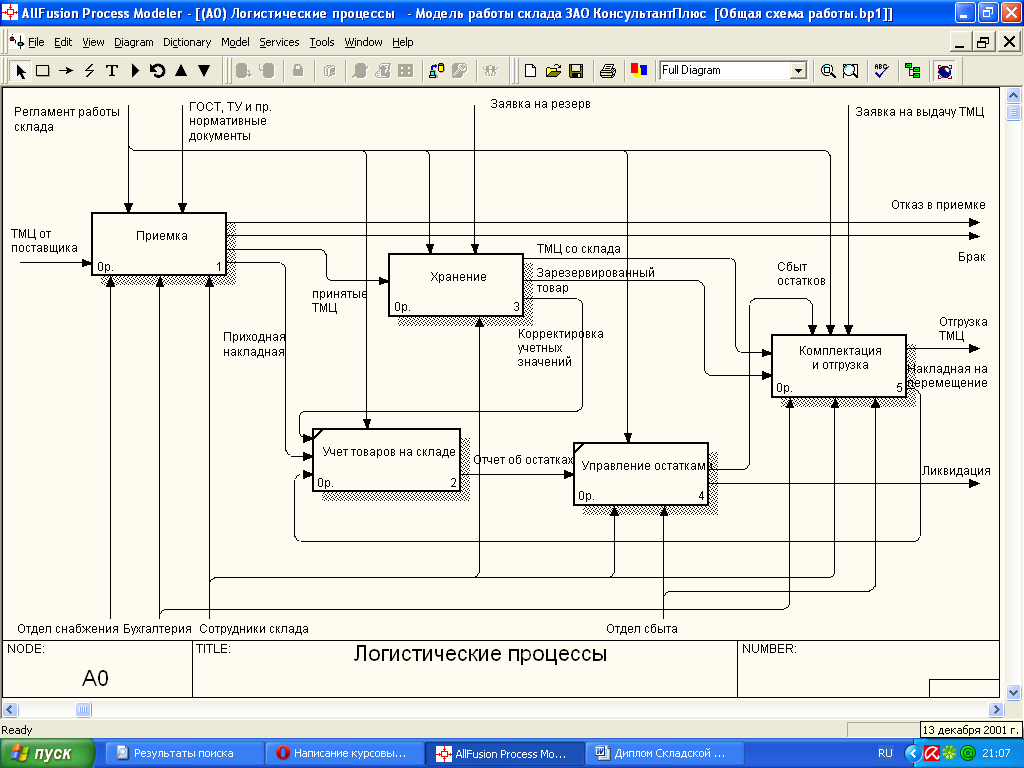Image resolution: width=1024 pixels, height=768 pixels.
Task: Select the Учет товаров на складе box
Action: (387, 460)
